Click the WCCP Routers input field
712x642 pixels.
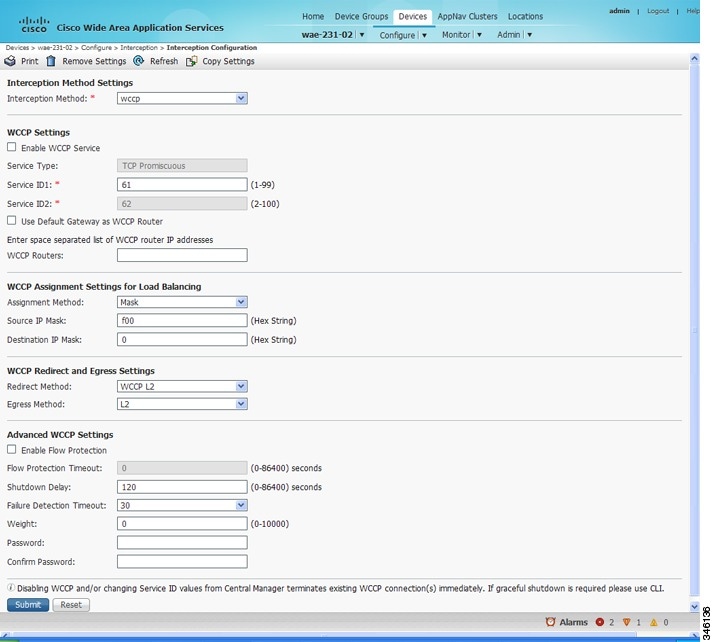(182, 255)
